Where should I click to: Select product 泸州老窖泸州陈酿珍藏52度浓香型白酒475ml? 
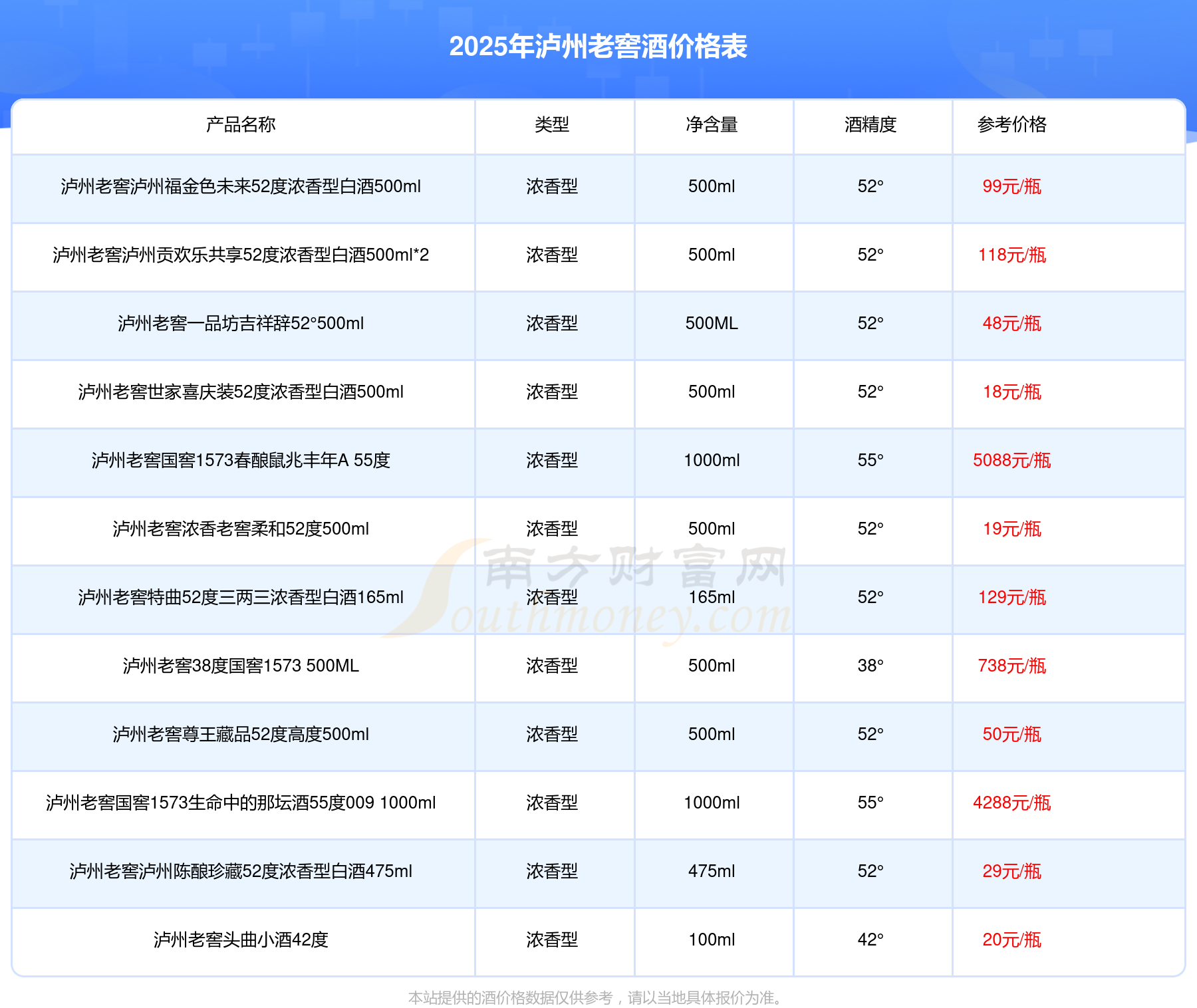pos(241,871)
